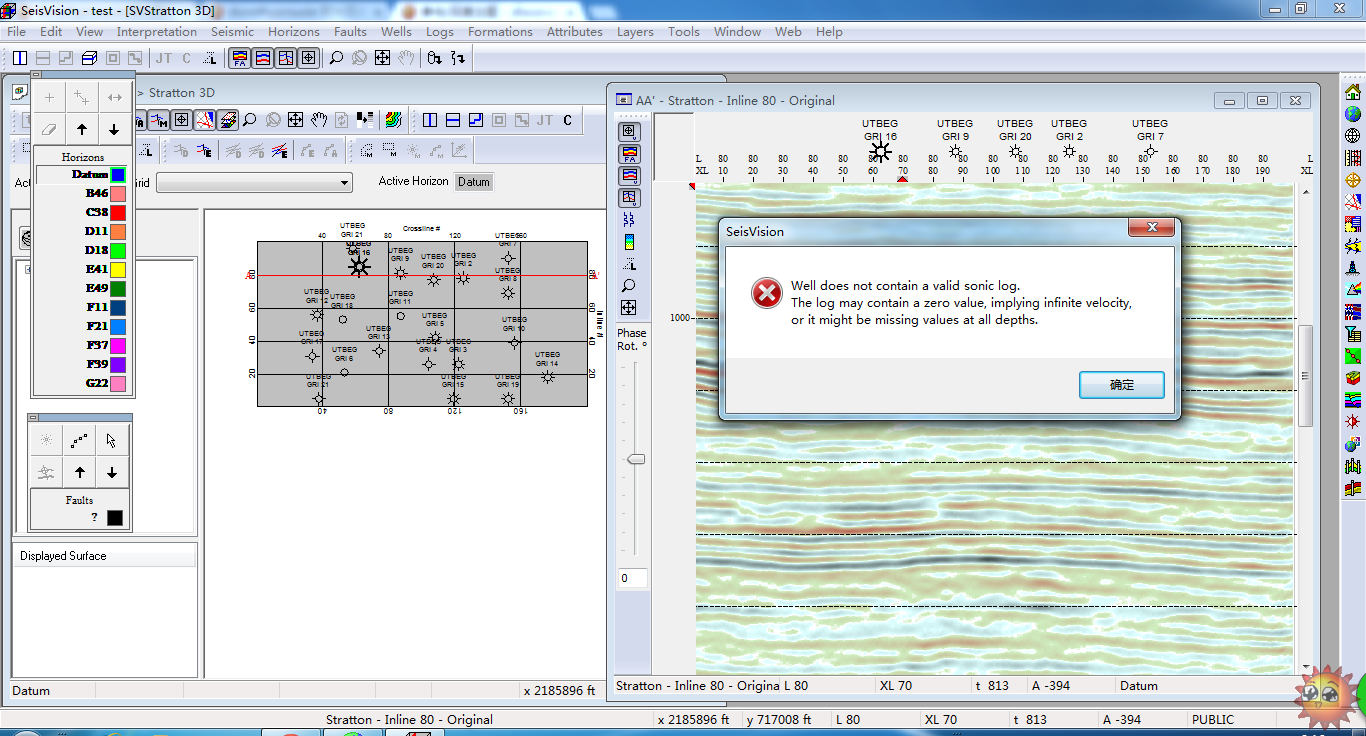
Task: Click the color contour map icon in map toolbar
Action: pos(393,120)
